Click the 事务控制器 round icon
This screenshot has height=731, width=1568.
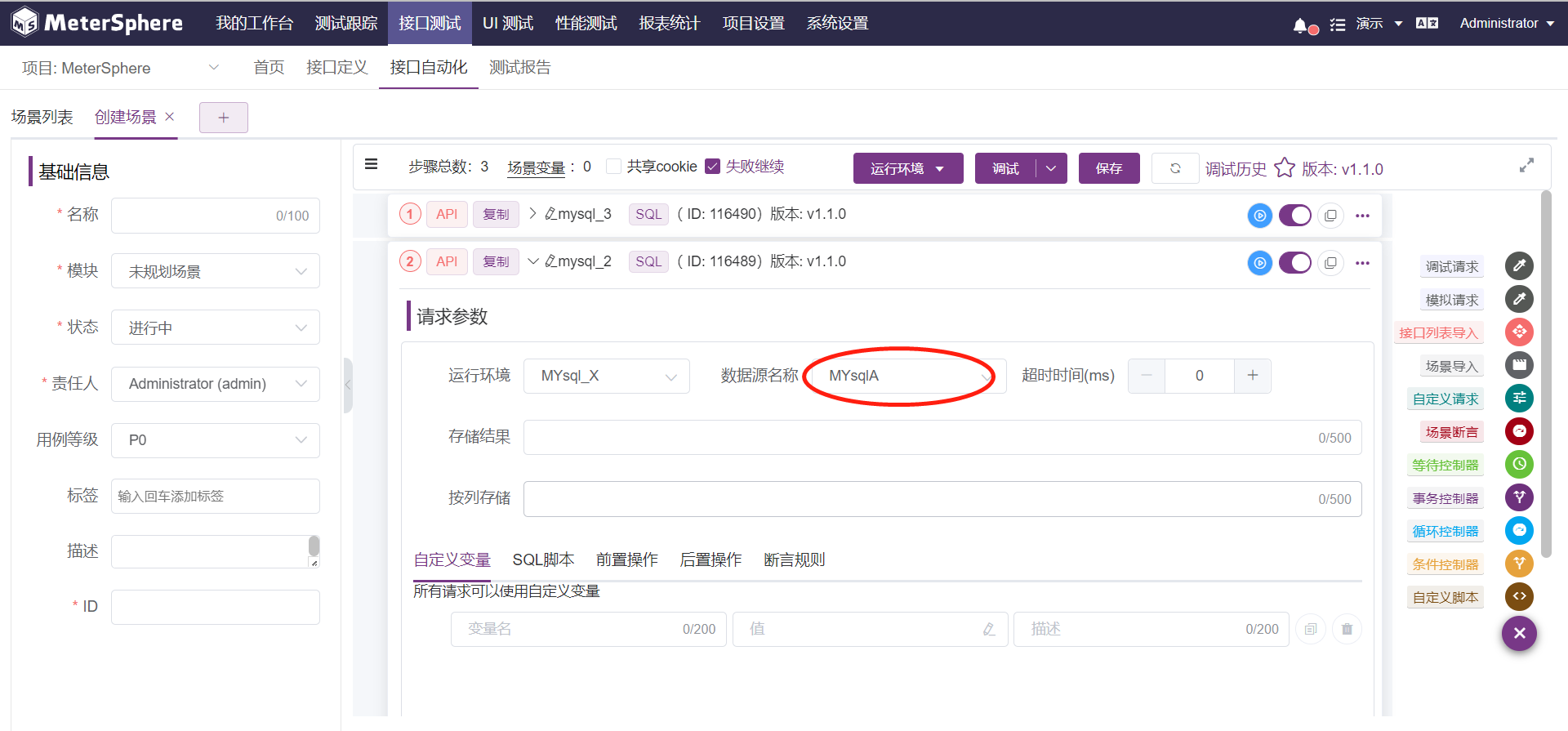pyautogui.click(x=1519, y=497)
